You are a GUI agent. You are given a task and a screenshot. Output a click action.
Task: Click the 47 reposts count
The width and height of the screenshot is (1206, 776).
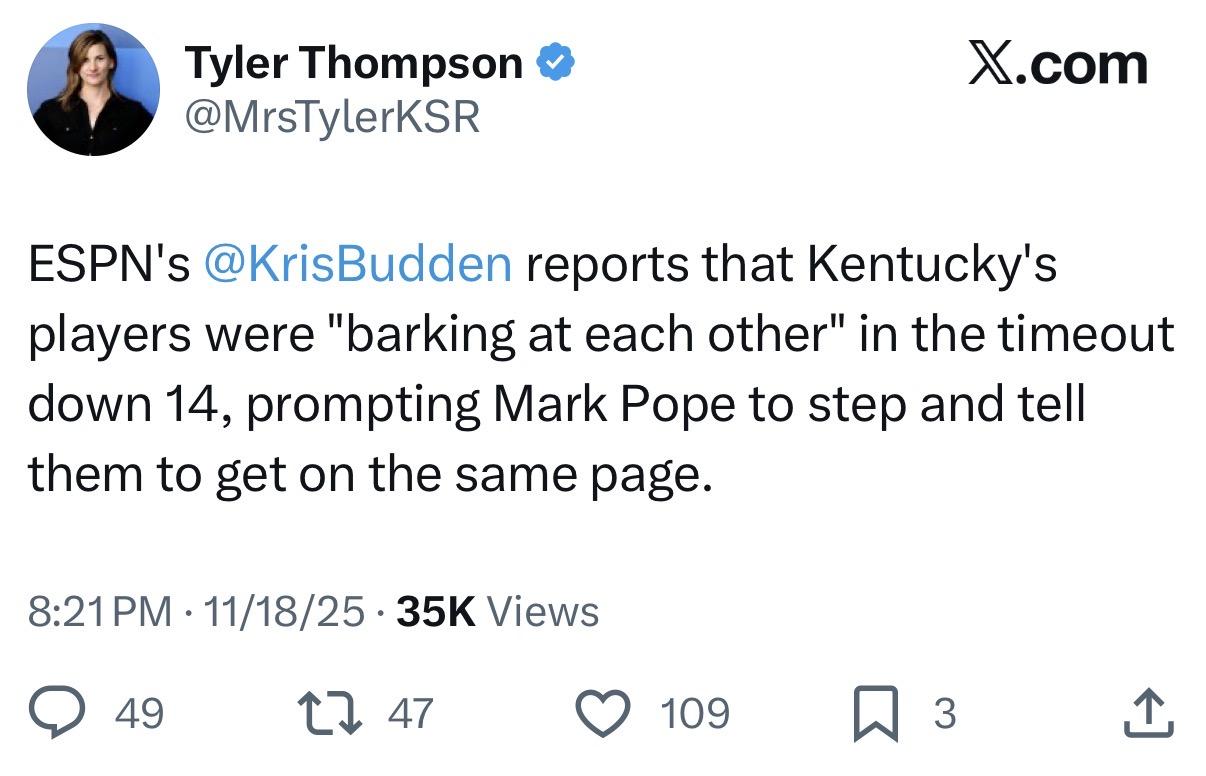410,714
